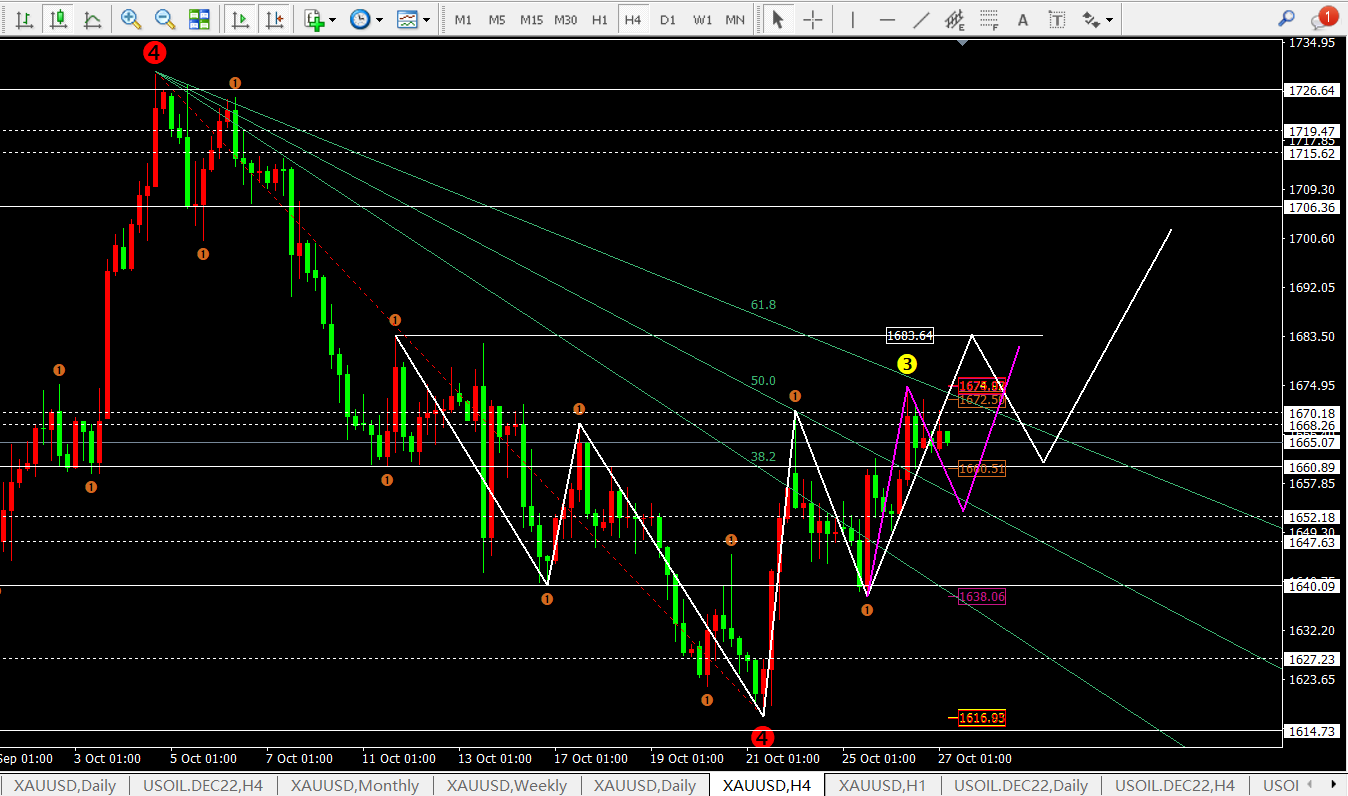The height and width of the screenshot is (796, 1348).
Task: Switch to the XAUUSD,H1 chart tab
Action: pyautogui.click(x=883, y=785)
